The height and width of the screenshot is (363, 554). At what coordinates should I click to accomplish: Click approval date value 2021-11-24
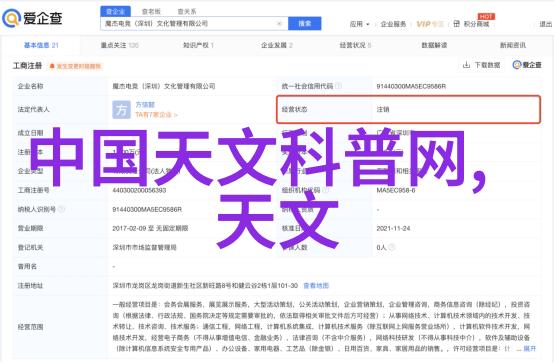pos(393,228)
